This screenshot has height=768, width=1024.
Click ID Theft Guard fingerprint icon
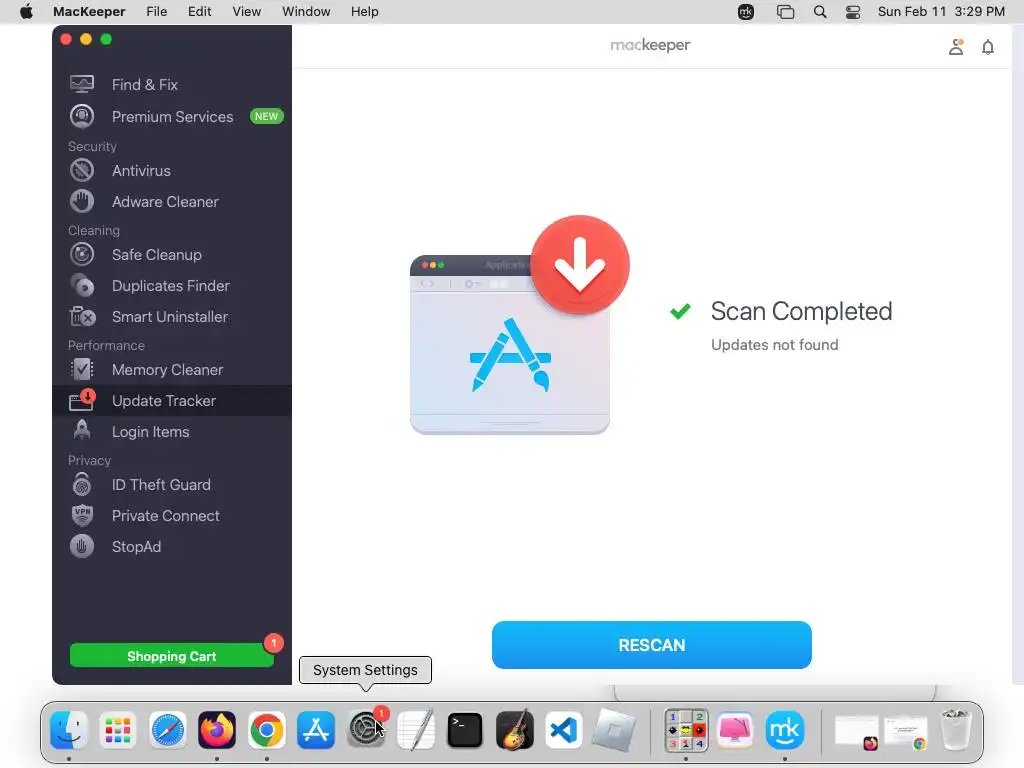pyautogui.click(x=82, y=485)
